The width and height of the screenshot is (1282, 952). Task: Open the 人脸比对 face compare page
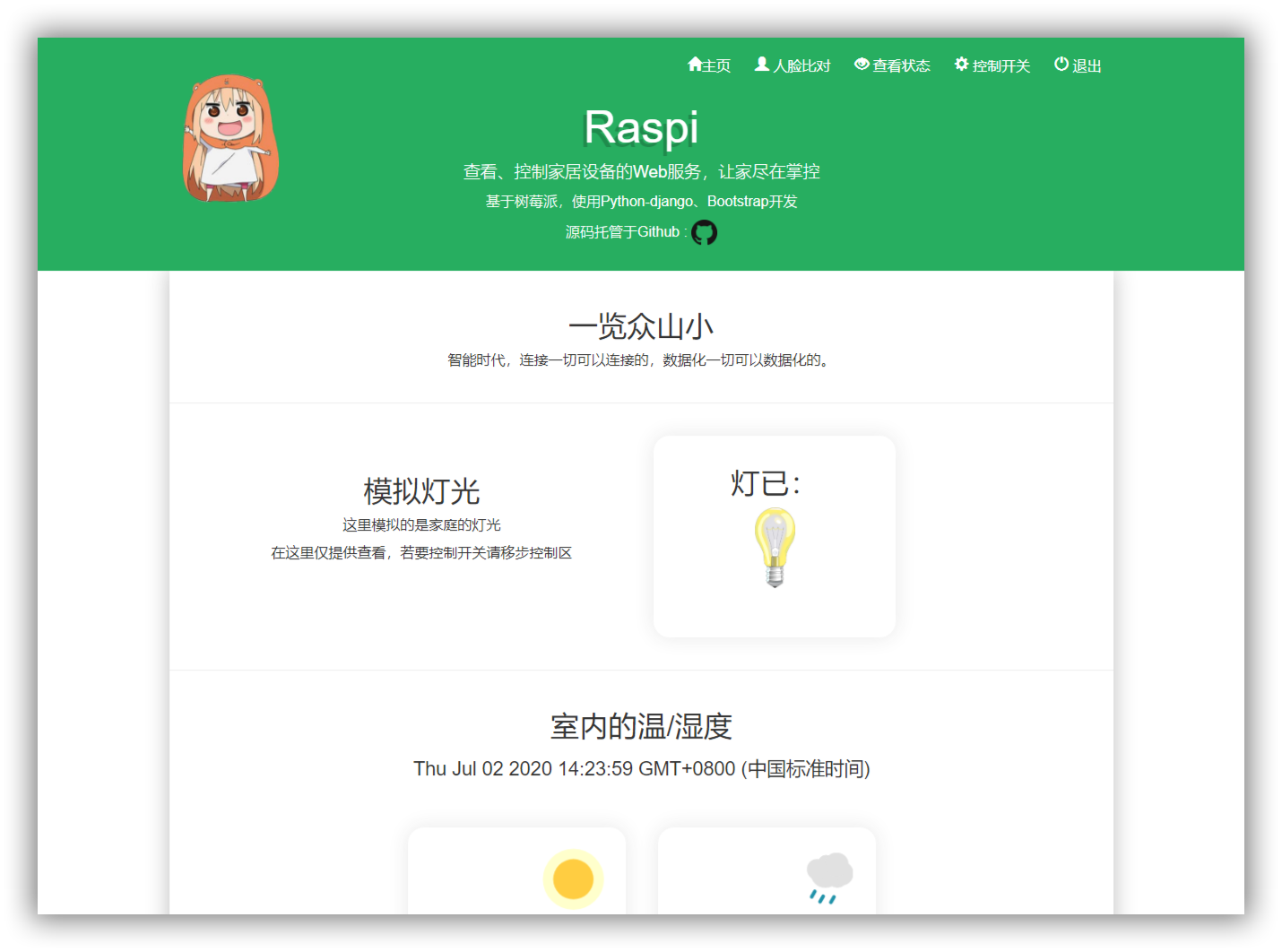(x=793, y=65)
